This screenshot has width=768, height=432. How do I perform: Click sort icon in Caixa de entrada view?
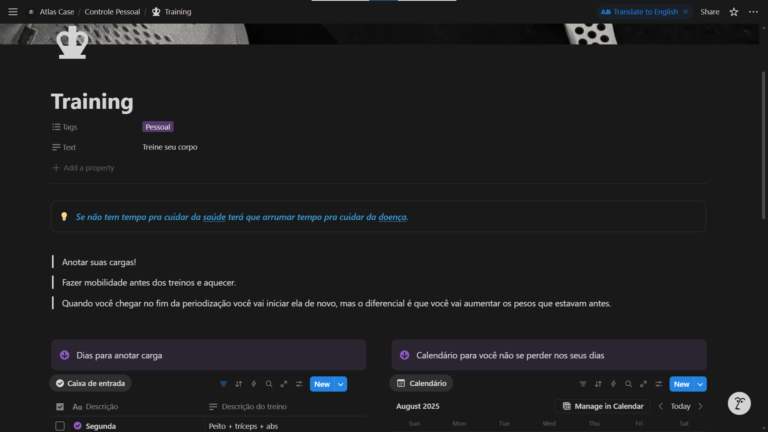point(238,384)
